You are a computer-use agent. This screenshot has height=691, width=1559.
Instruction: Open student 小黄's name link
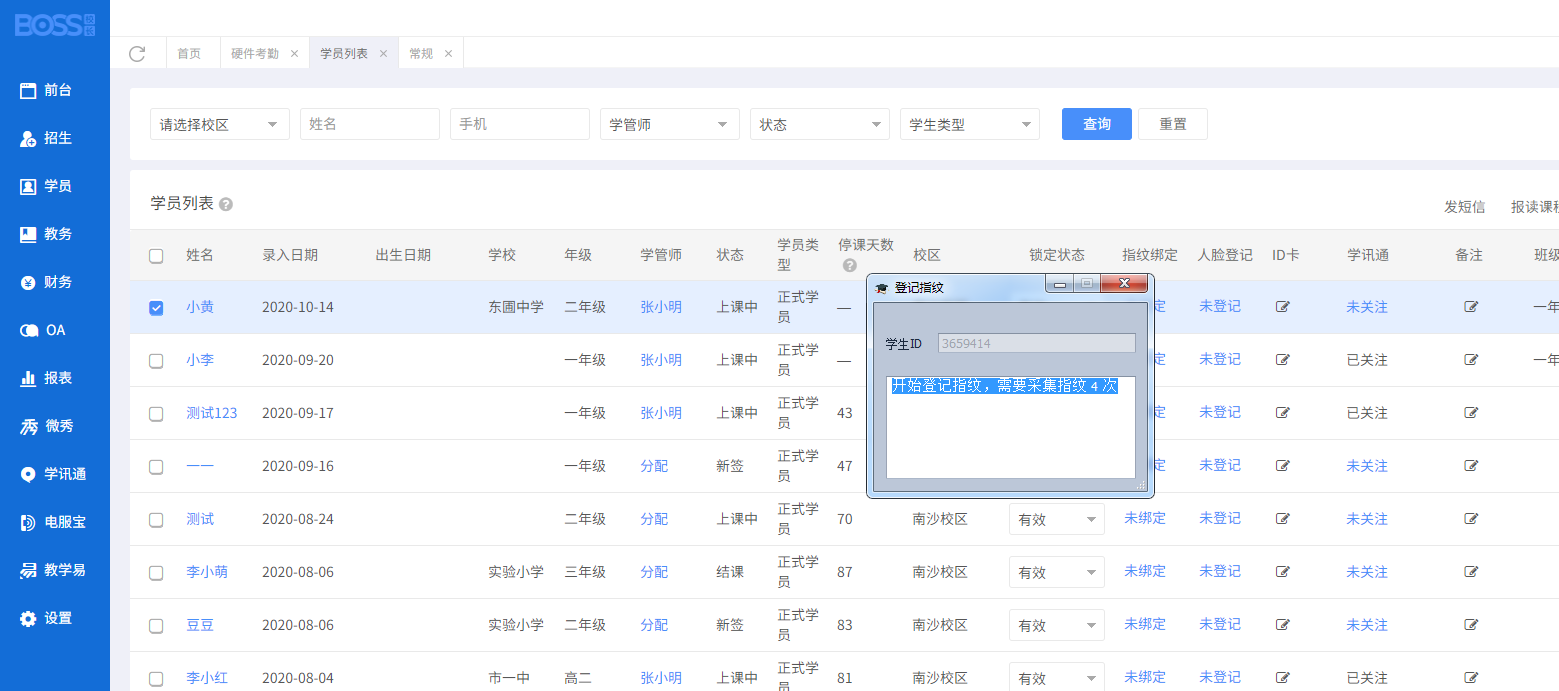click(x=200, y=307)
